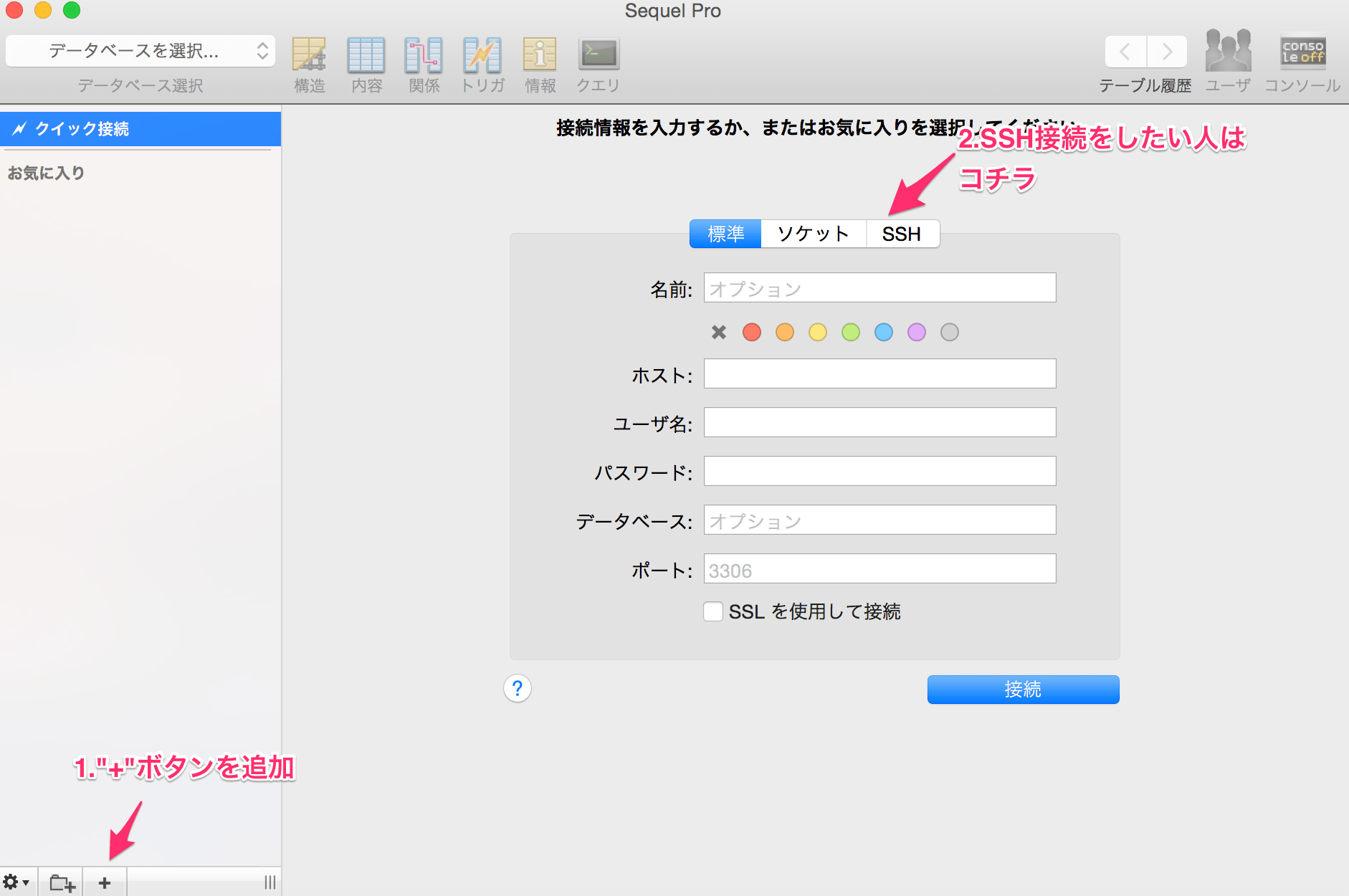Click inside the ホスト input field
This screenshot has height=896, width=1349.
click(x=879, y=373)
